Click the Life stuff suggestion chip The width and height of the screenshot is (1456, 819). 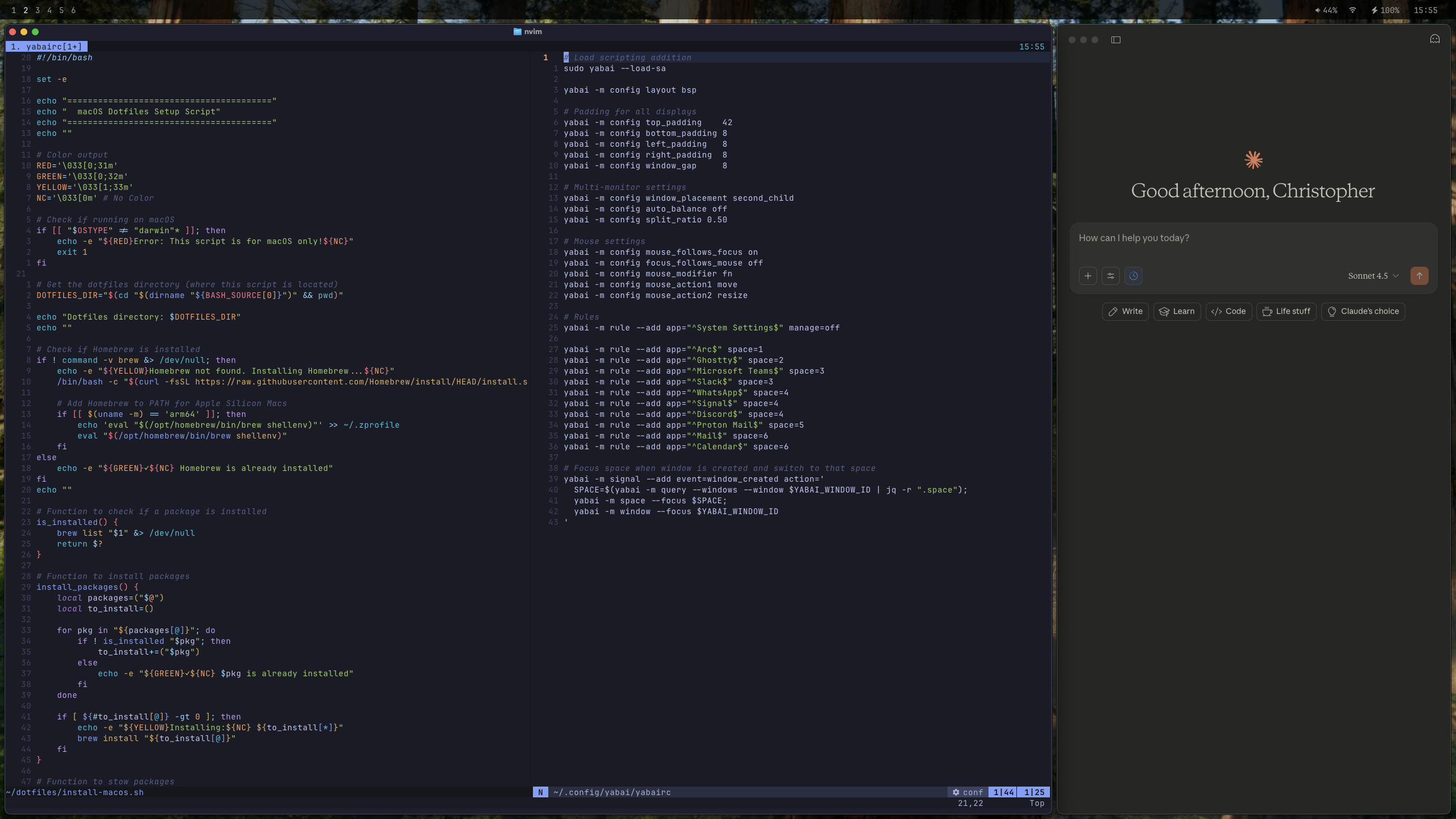(1286, 311)
